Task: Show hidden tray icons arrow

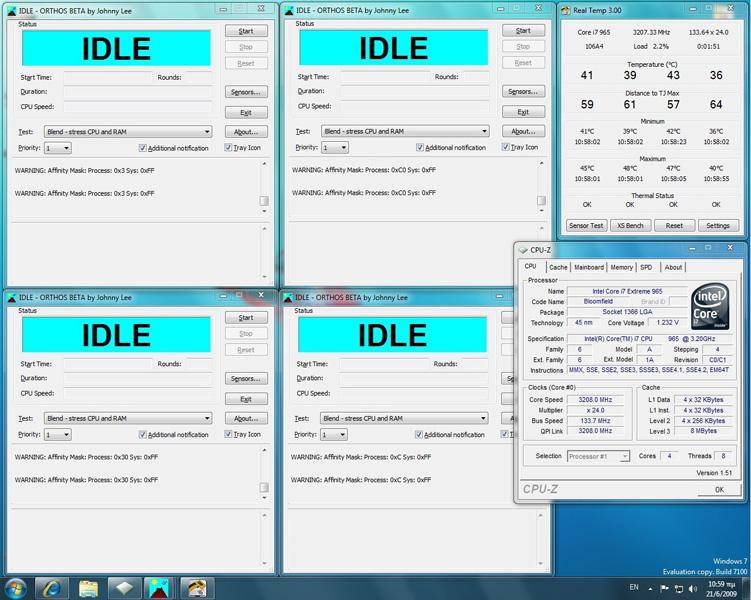Action: point(650,589)
